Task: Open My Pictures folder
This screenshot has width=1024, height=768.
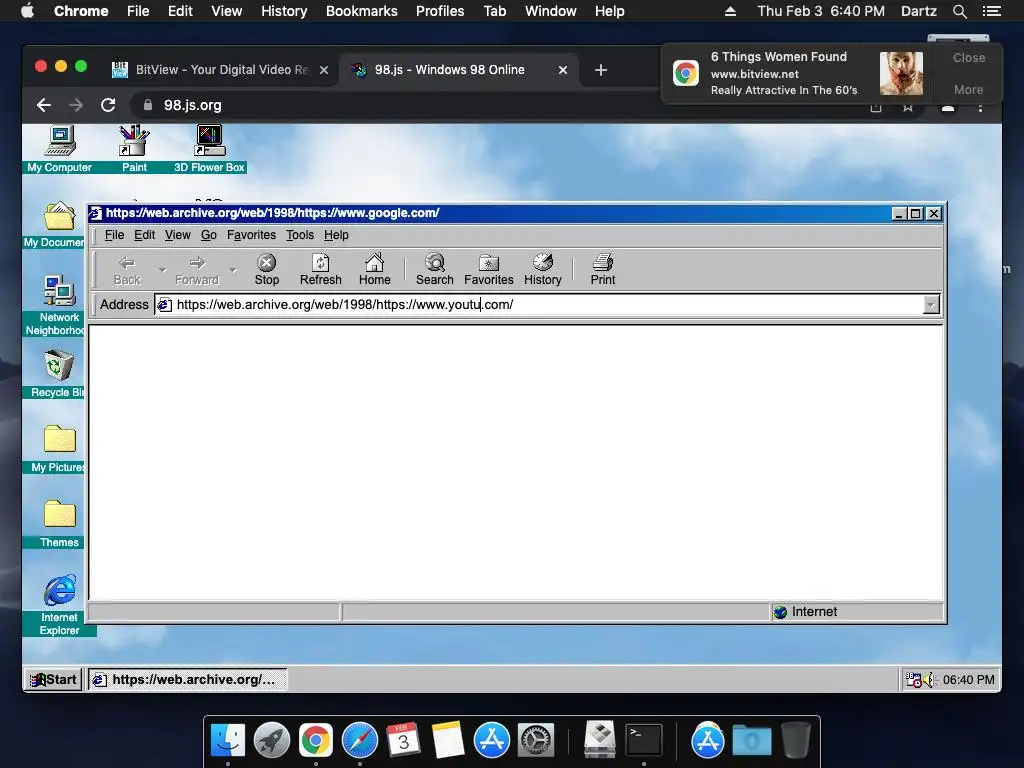Action: (x=57, y=449)
